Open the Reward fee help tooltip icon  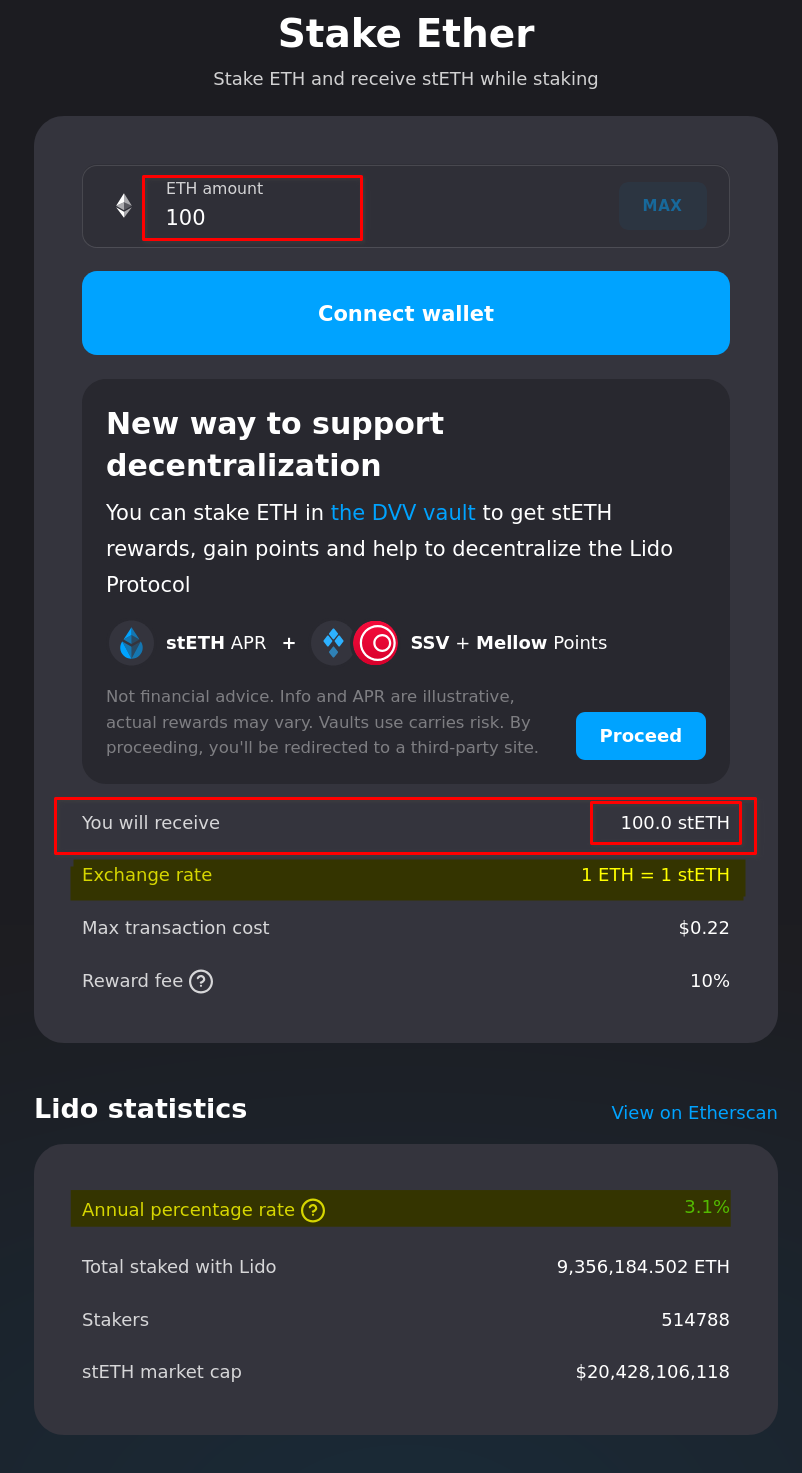tap(201, 981)
